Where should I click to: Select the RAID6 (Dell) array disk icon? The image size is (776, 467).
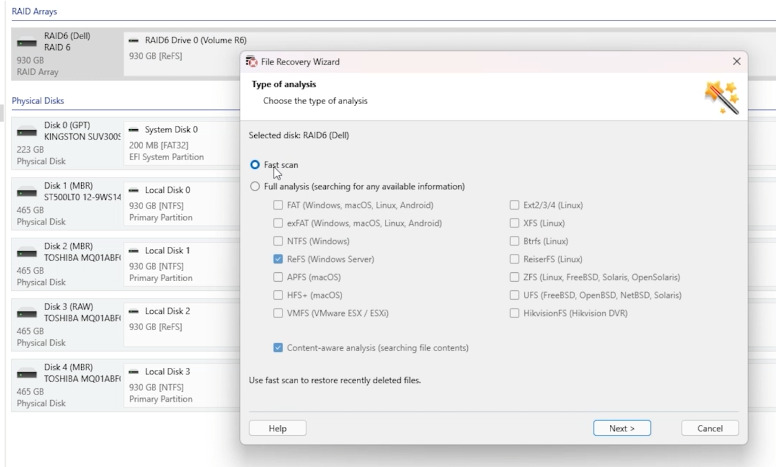click(x=27, y=43)
